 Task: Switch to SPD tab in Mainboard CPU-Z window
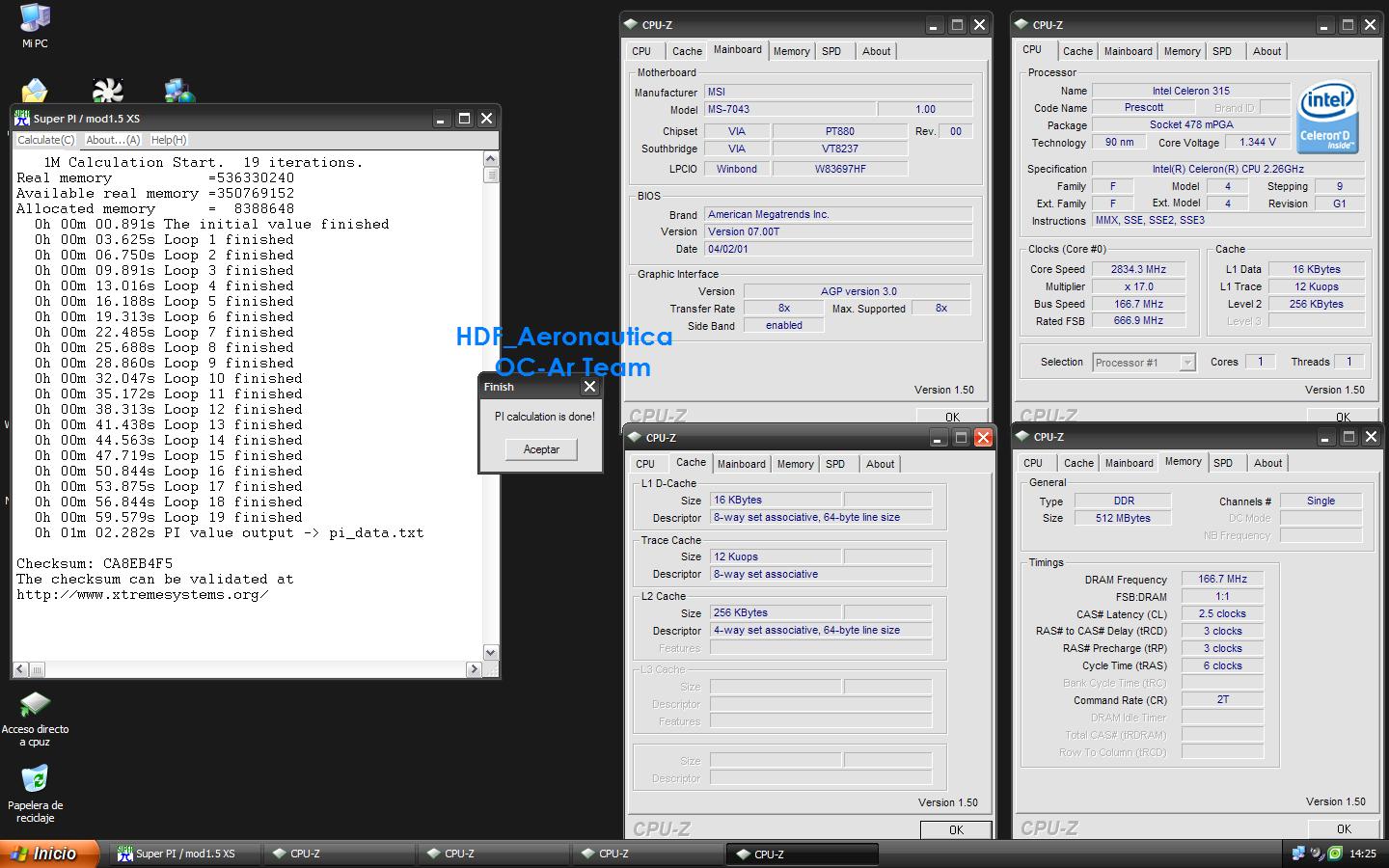pyautogui.click(x=831, y=51)
